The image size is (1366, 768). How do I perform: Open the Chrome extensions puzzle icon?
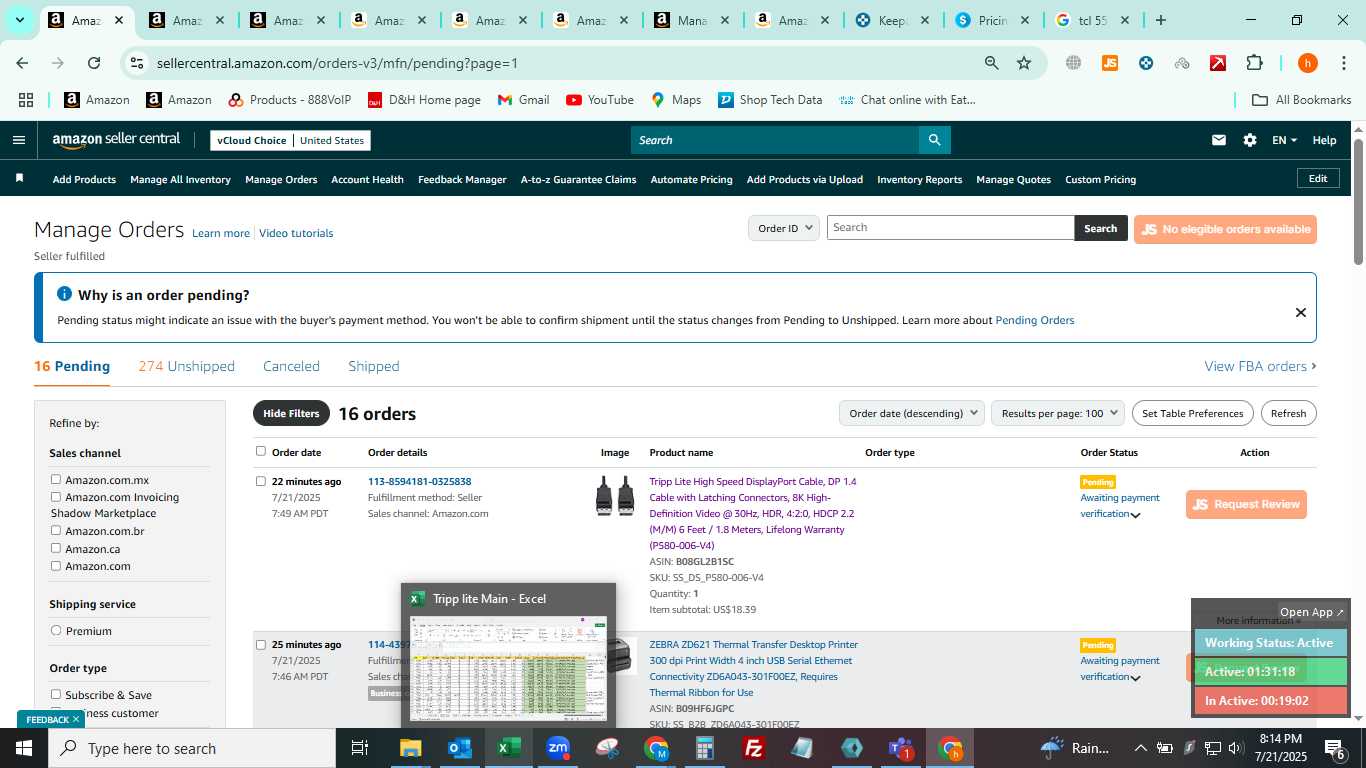(x=1254, y=63)
